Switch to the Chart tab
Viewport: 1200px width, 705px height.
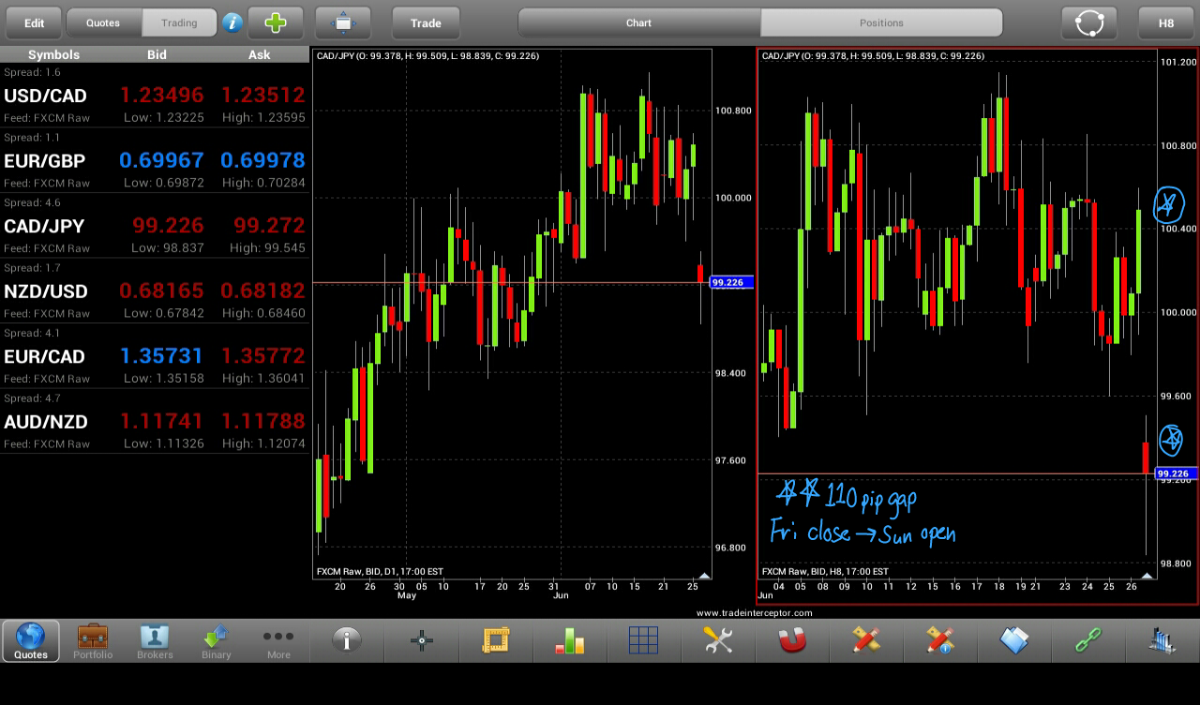click(x=639, y=23)
